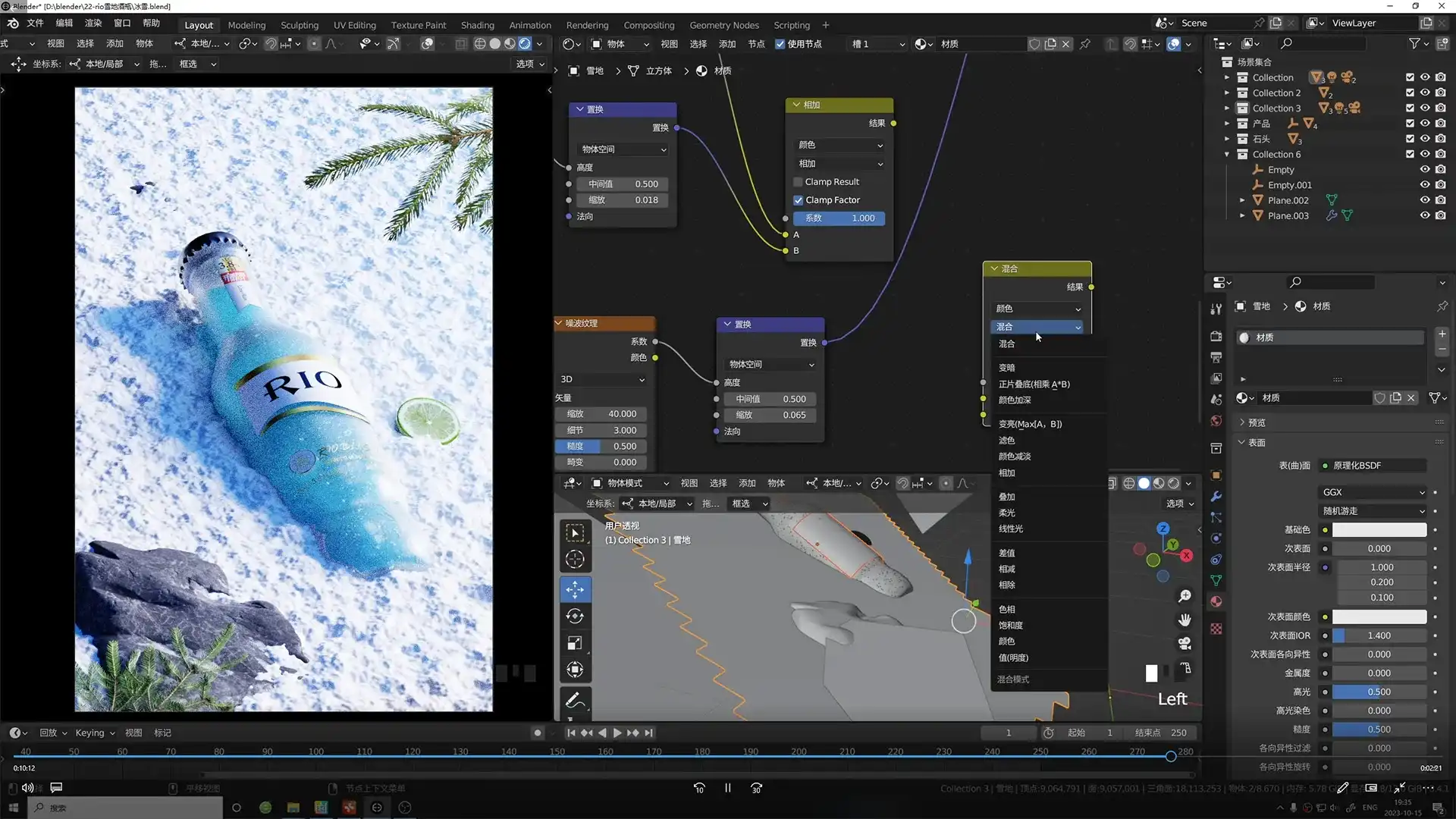The width and height of the screenshot is (1456, 819).
Task: Click the viewport zoom magnifier icon
Action: point(1185,597)
